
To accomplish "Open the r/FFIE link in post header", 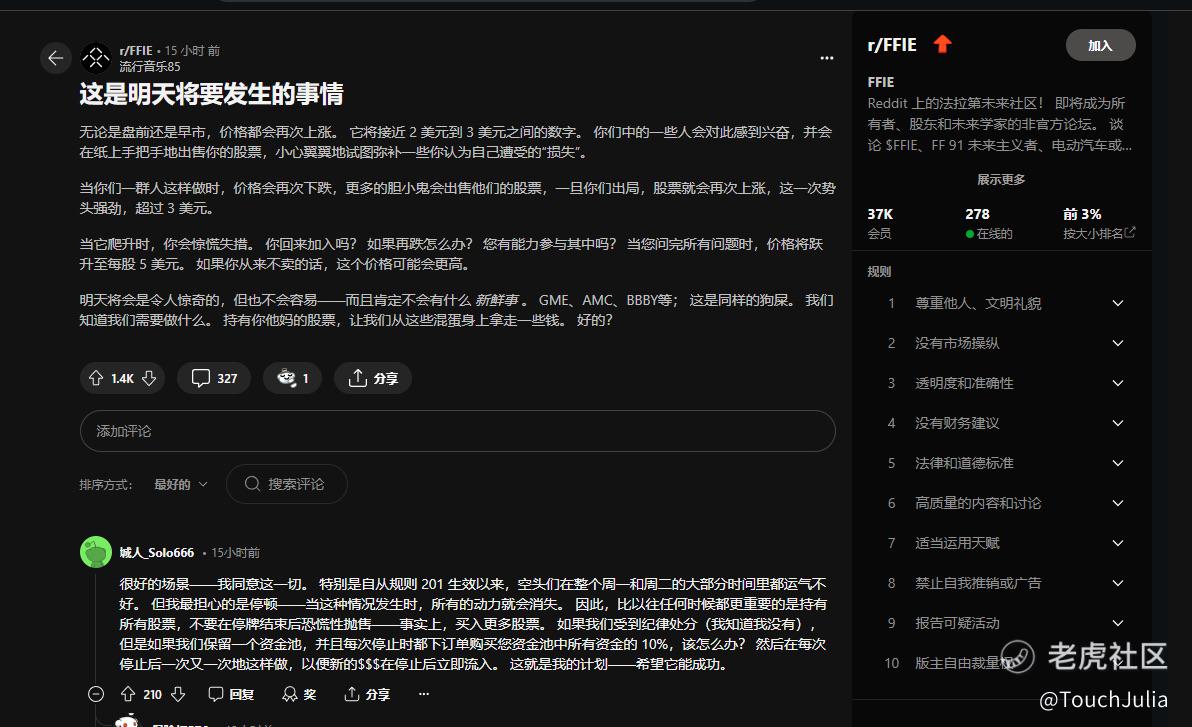I will (x=136, y=50).
